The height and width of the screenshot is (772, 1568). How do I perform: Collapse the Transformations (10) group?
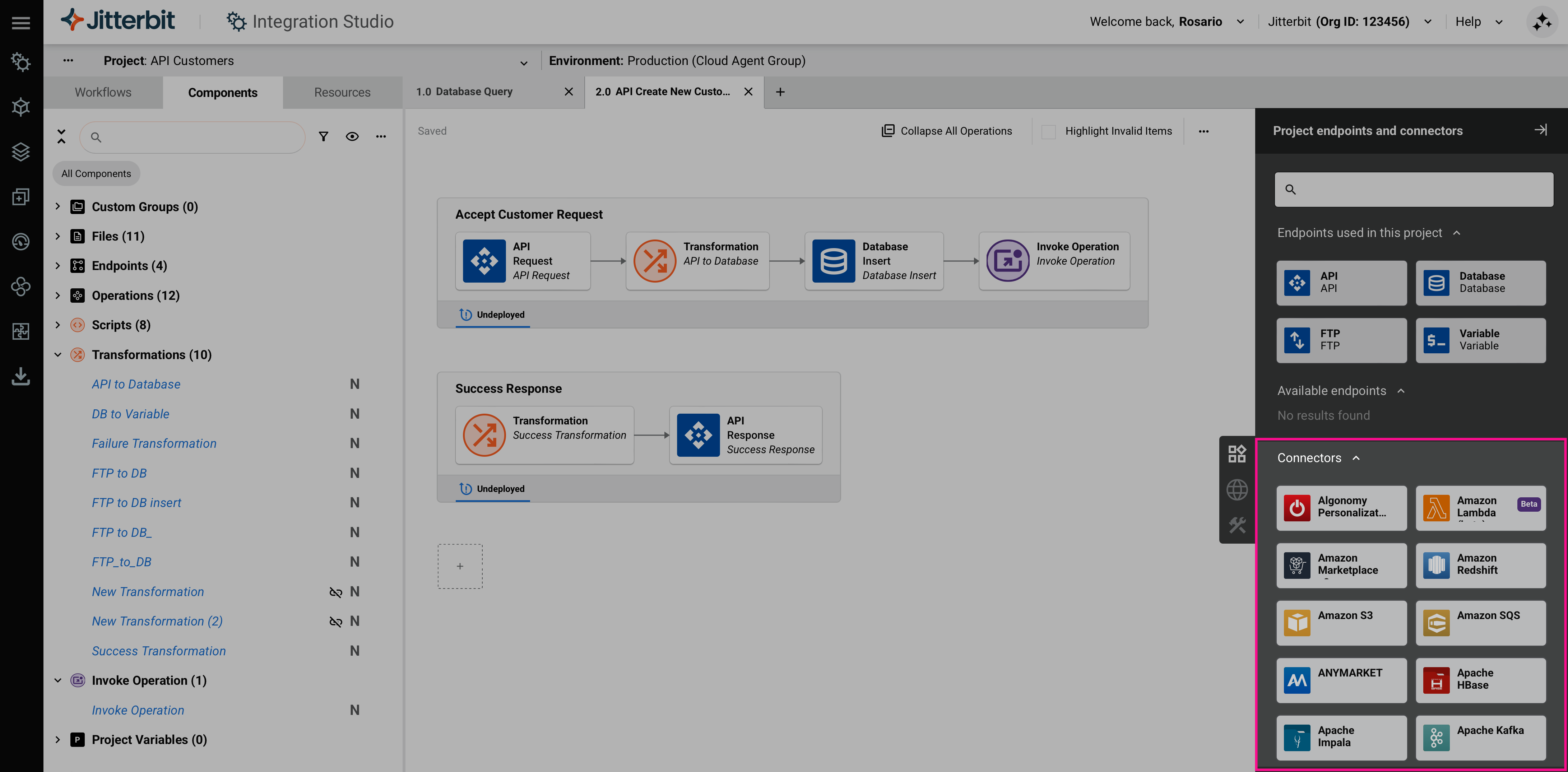click(58, 355)
